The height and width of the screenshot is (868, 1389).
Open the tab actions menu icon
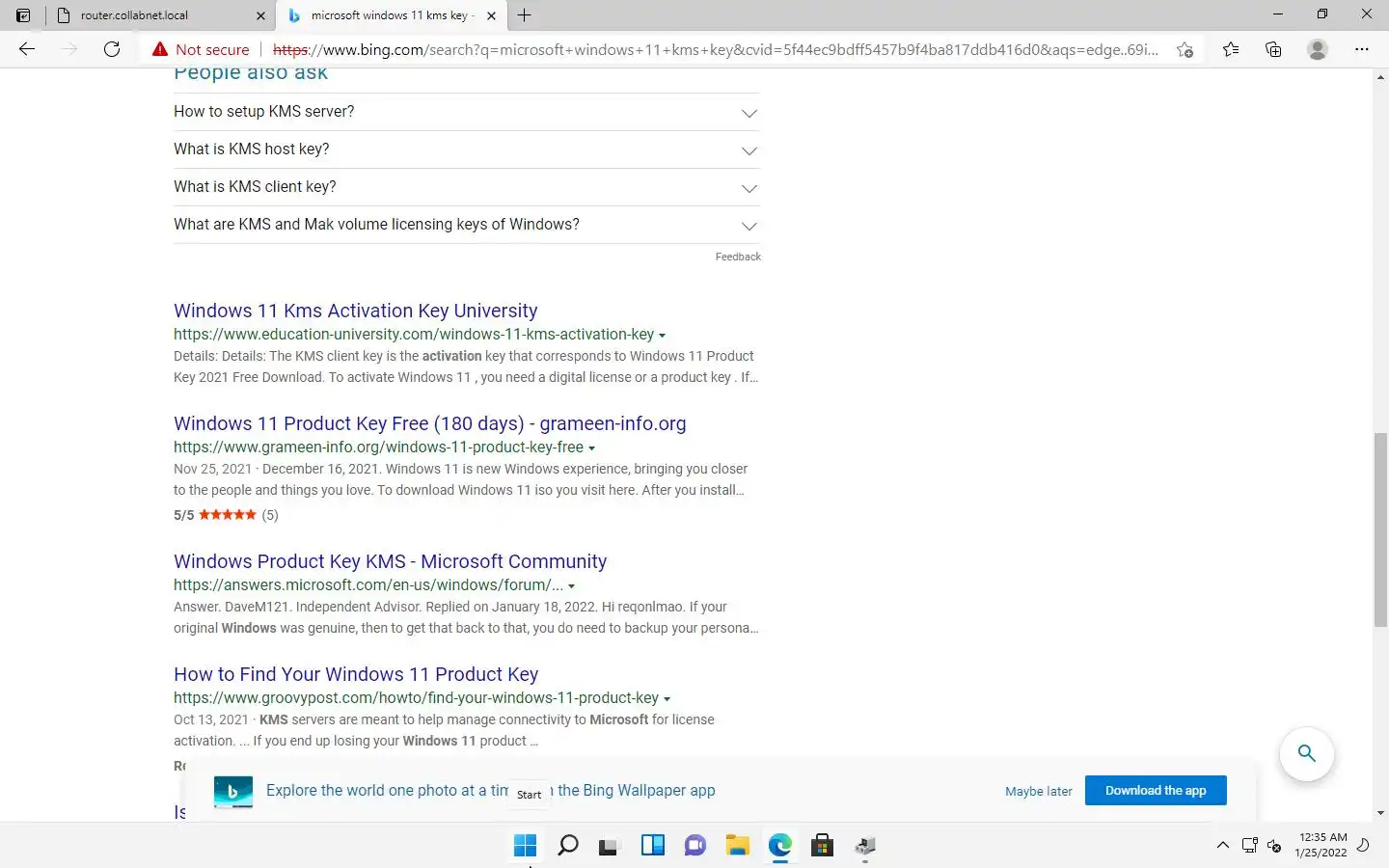[23, 15]
